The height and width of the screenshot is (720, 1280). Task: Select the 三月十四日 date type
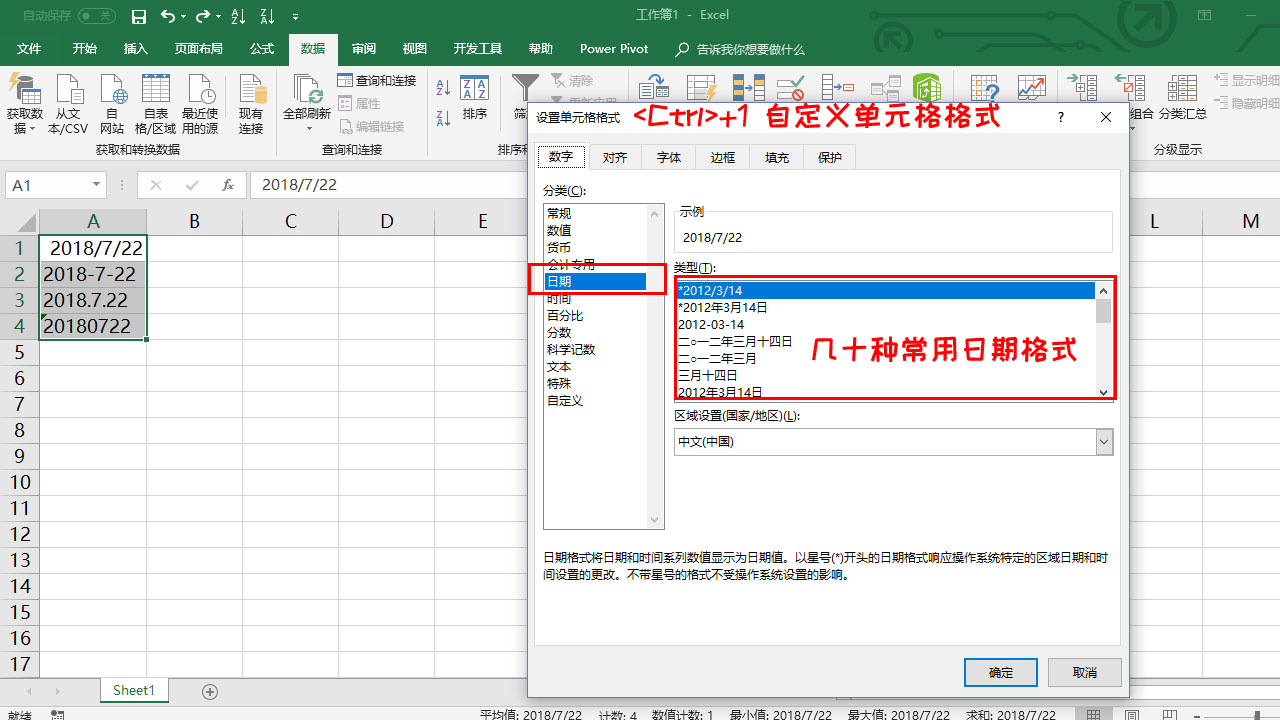(886, 375)
